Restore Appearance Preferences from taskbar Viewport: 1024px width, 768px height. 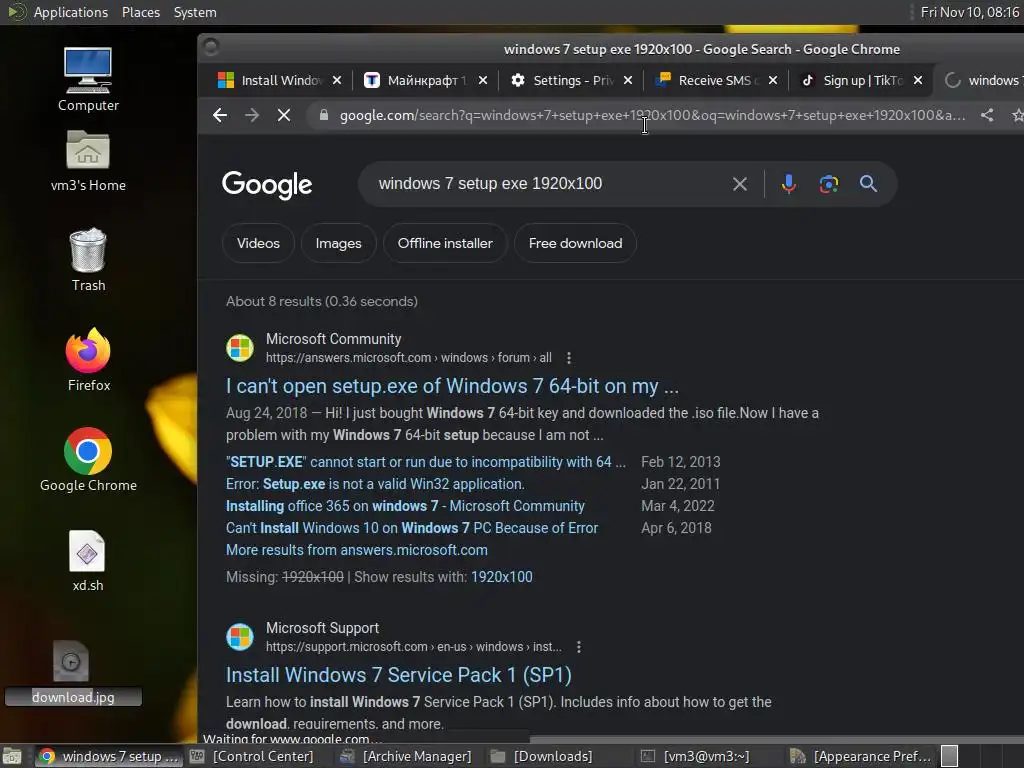click(859, 756)
